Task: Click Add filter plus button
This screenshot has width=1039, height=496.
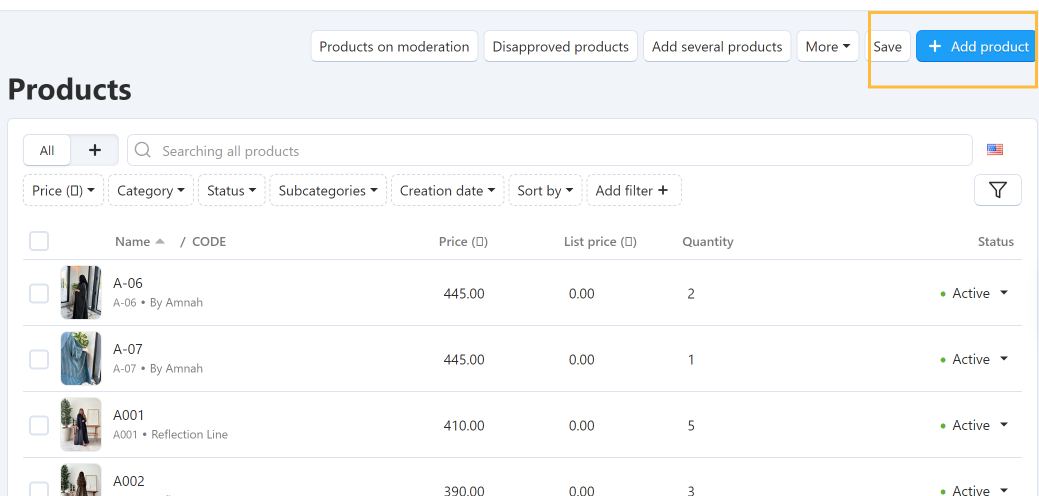Action: pos(633,191)
